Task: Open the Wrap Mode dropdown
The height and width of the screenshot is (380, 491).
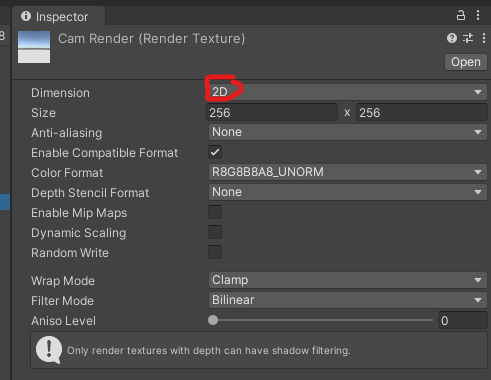Action: pos(347,280)
